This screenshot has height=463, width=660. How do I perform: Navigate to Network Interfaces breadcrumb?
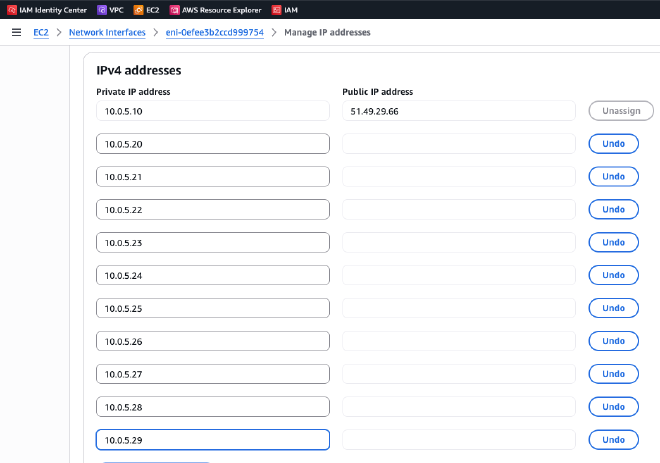[x=107, y=32]
